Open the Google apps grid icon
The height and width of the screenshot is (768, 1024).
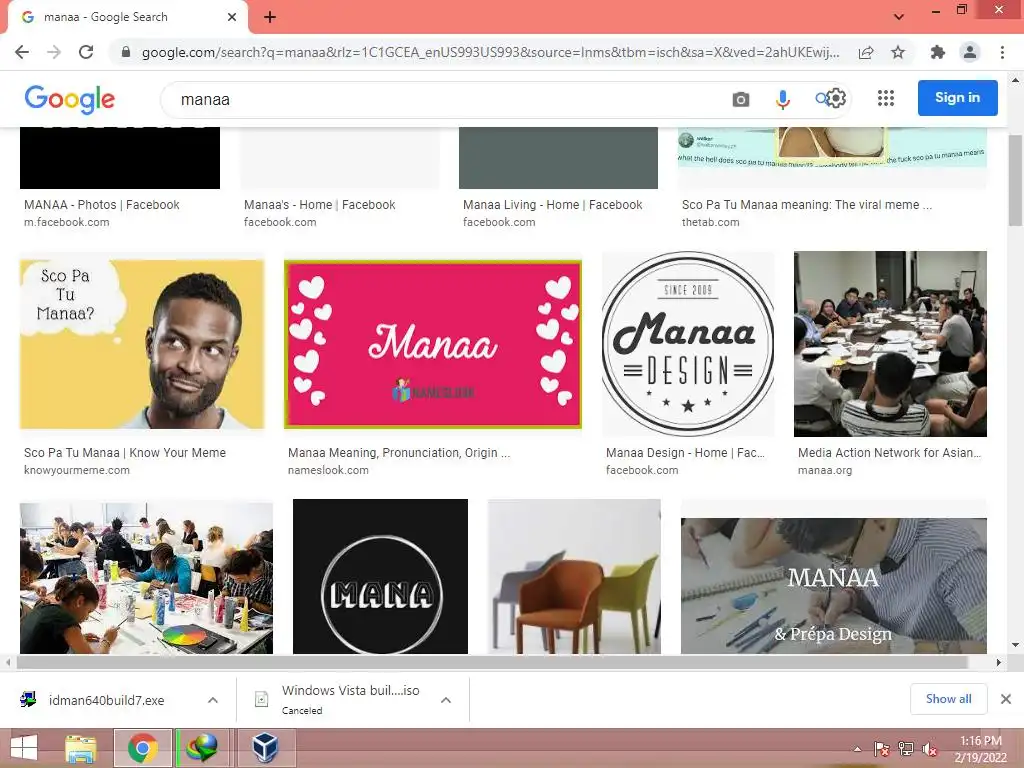click(x=886, y=98)
